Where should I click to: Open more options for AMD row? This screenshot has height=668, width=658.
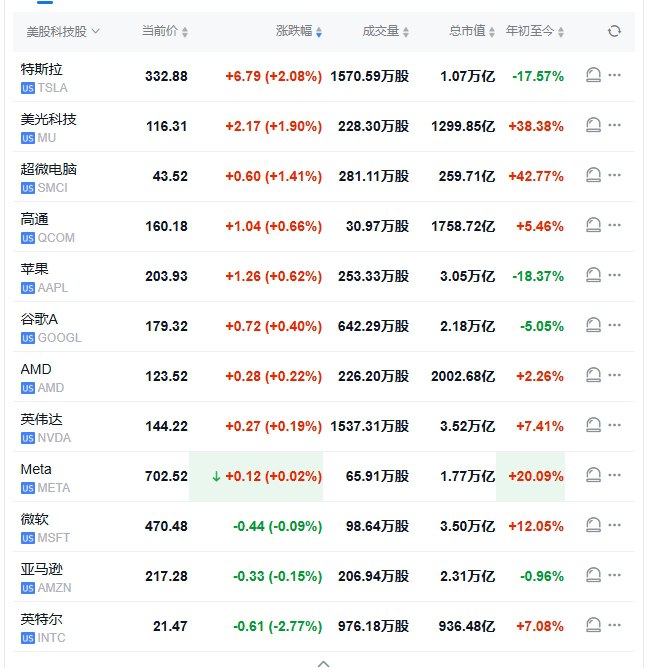click(614, 375)
